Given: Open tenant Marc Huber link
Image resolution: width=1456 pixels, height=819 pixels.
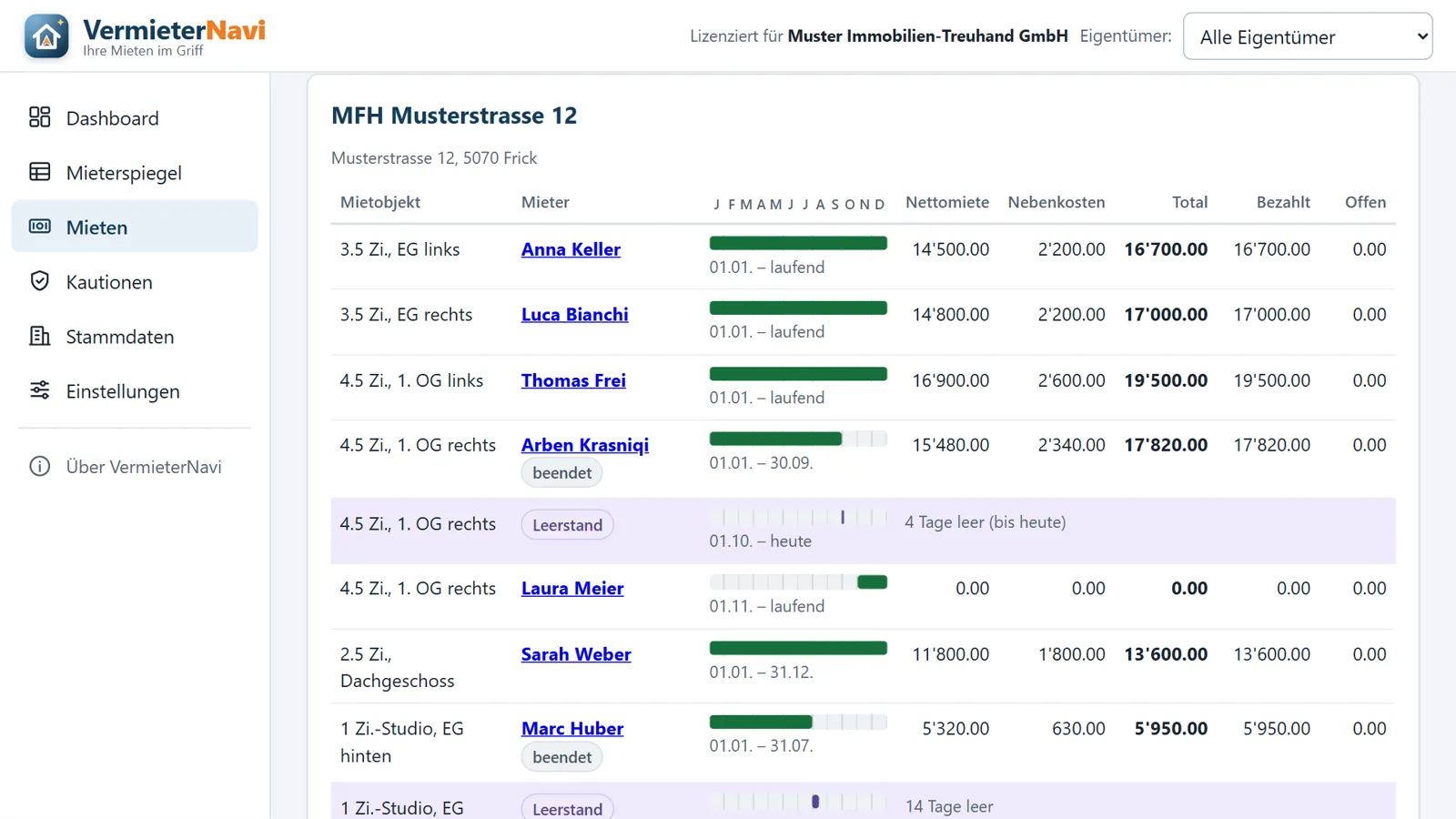Looking at the screenshot, I should [572, 729].
